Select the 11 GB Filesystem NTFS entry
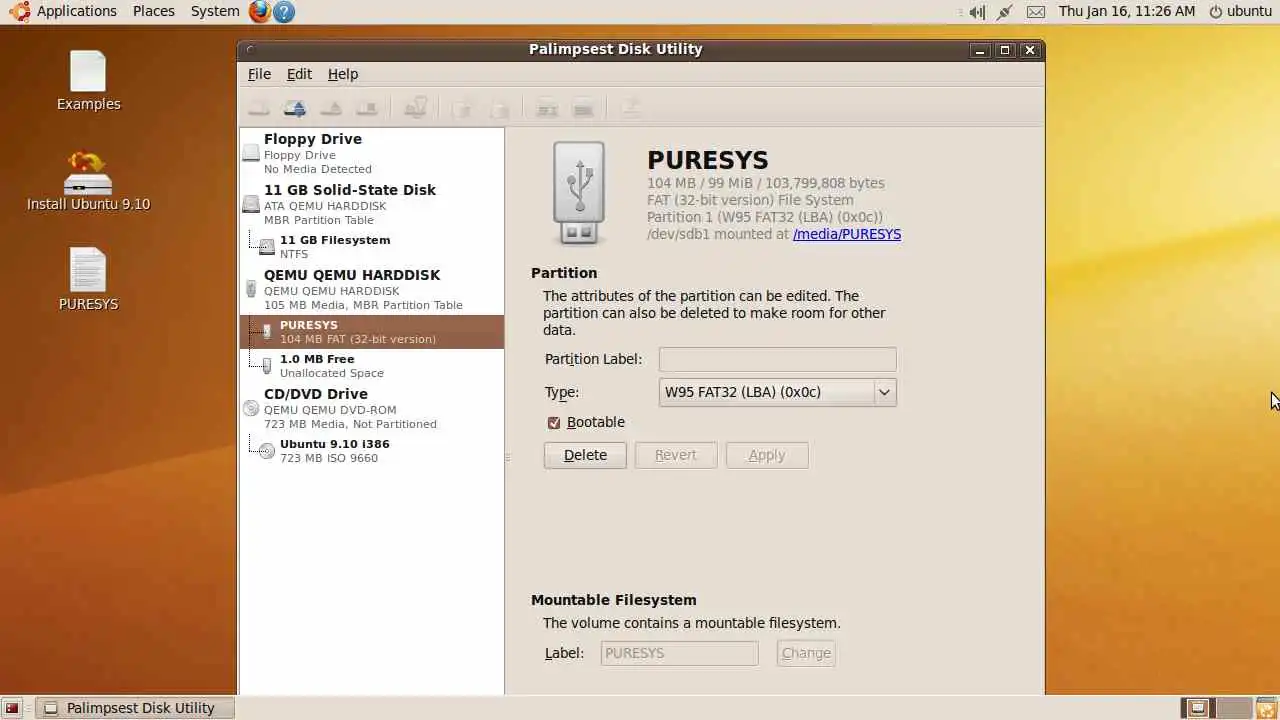This screenshot has width=1280, height=720. tap(372, 247)
